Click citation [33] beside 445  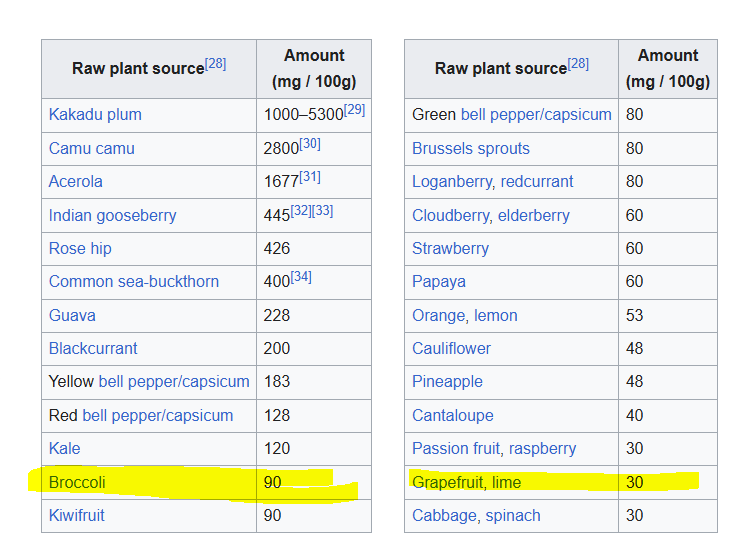(323, 210)
